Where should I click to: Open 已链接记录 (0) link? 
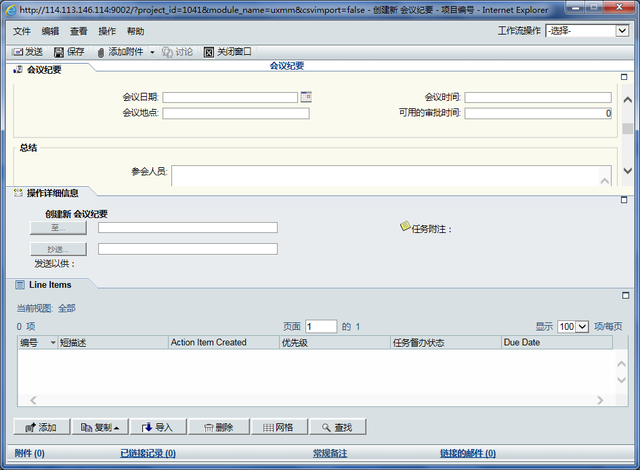pyautogui.click(x=148, y=453)
